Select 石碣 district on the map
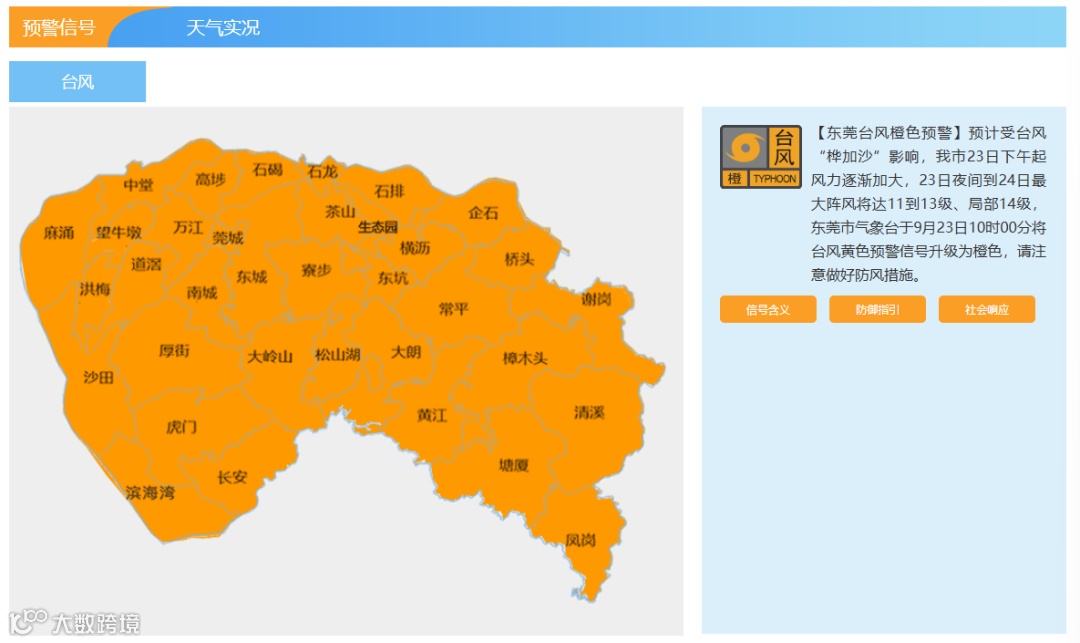 [267, 169]
